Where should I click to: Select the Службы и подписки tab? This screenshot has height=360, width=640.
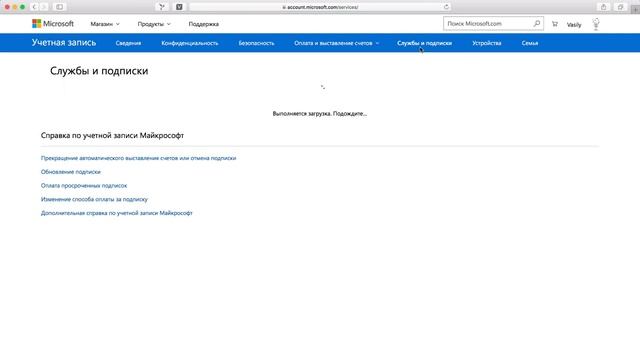coord(424,43)
